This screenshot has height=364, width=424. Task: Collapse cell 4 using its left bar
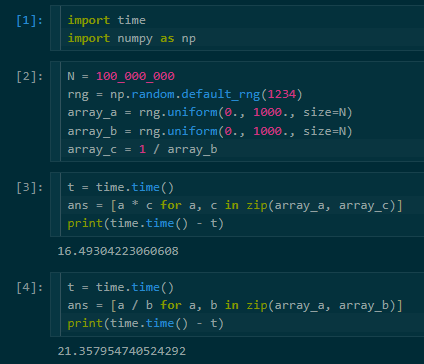coord(55,304)
